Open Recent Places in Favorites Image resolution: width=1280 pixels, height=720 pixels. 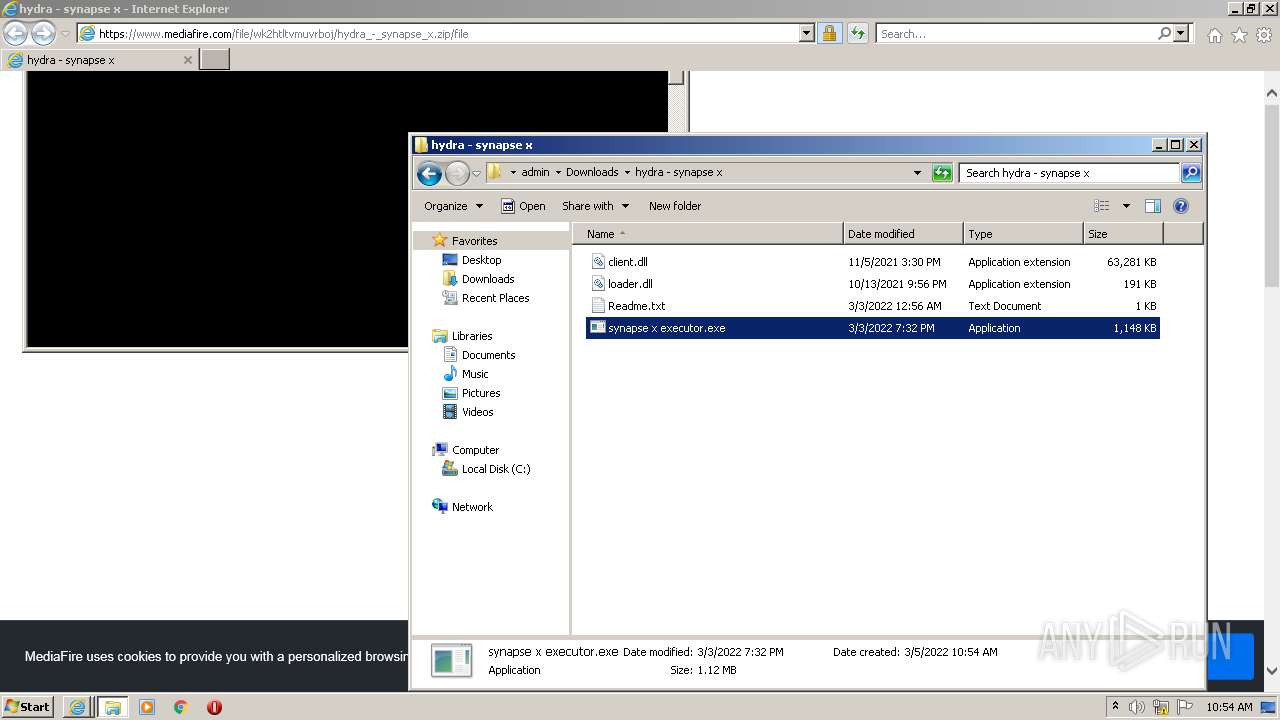pyautogui.click(x=495, y=298)
